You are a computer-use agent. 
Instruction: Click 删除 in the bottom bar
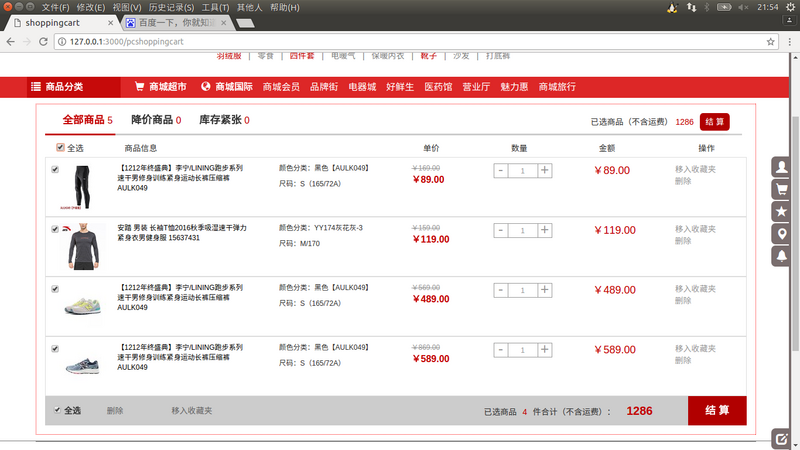[115, 411]
